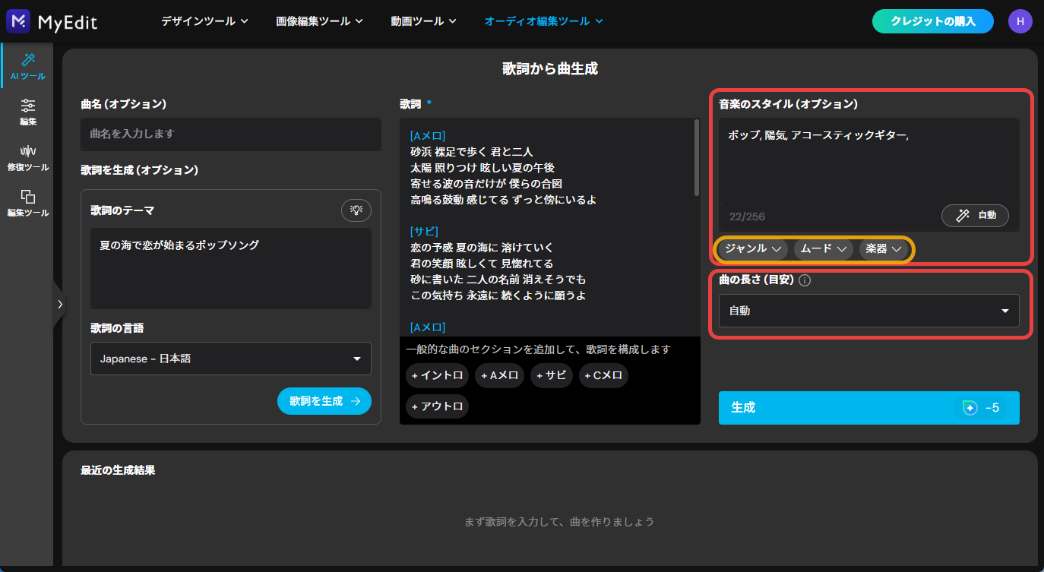Viewport: 1044px width, 572px height.
Task: Open the デザインツール menu
Action: tap(204, 21)
